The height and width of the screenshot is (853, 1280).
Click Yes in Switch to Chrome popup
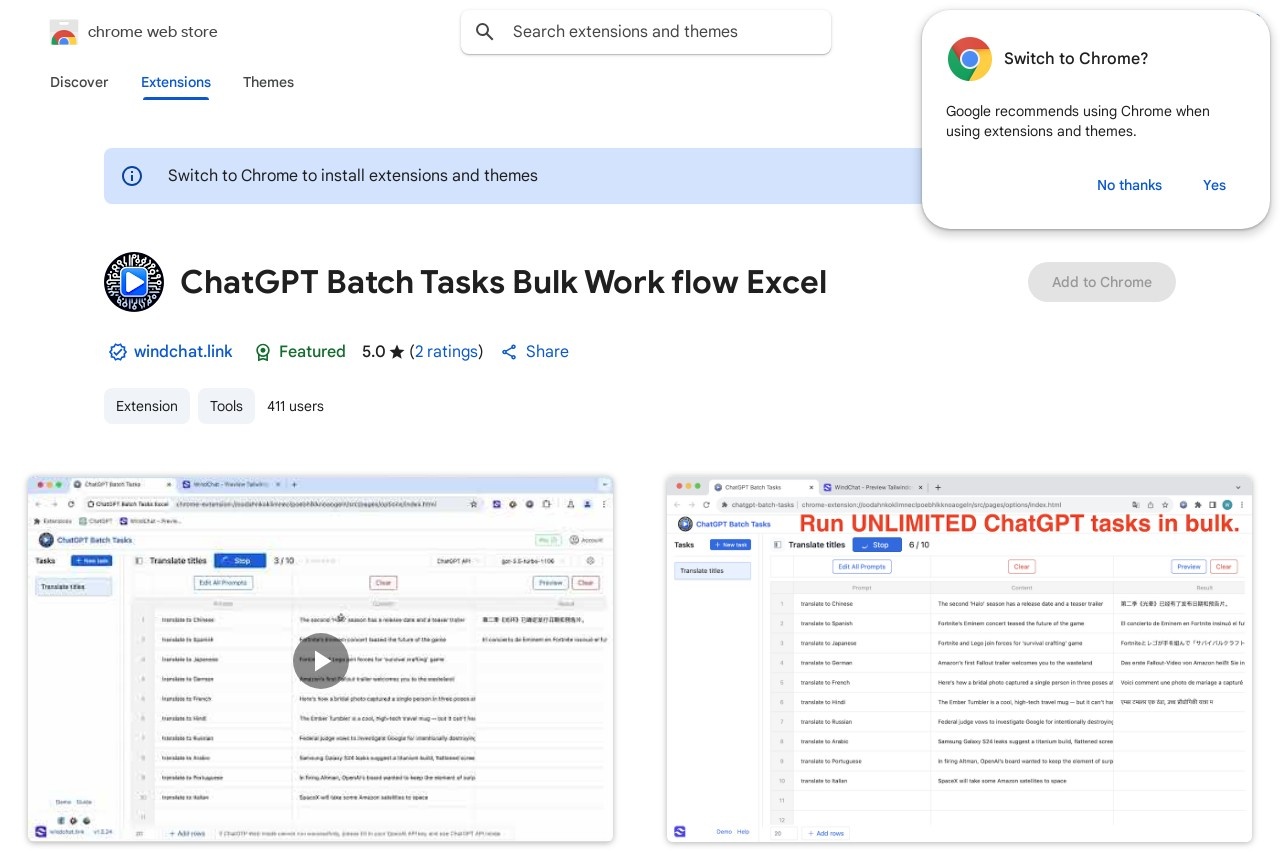tap(1214, 185)
